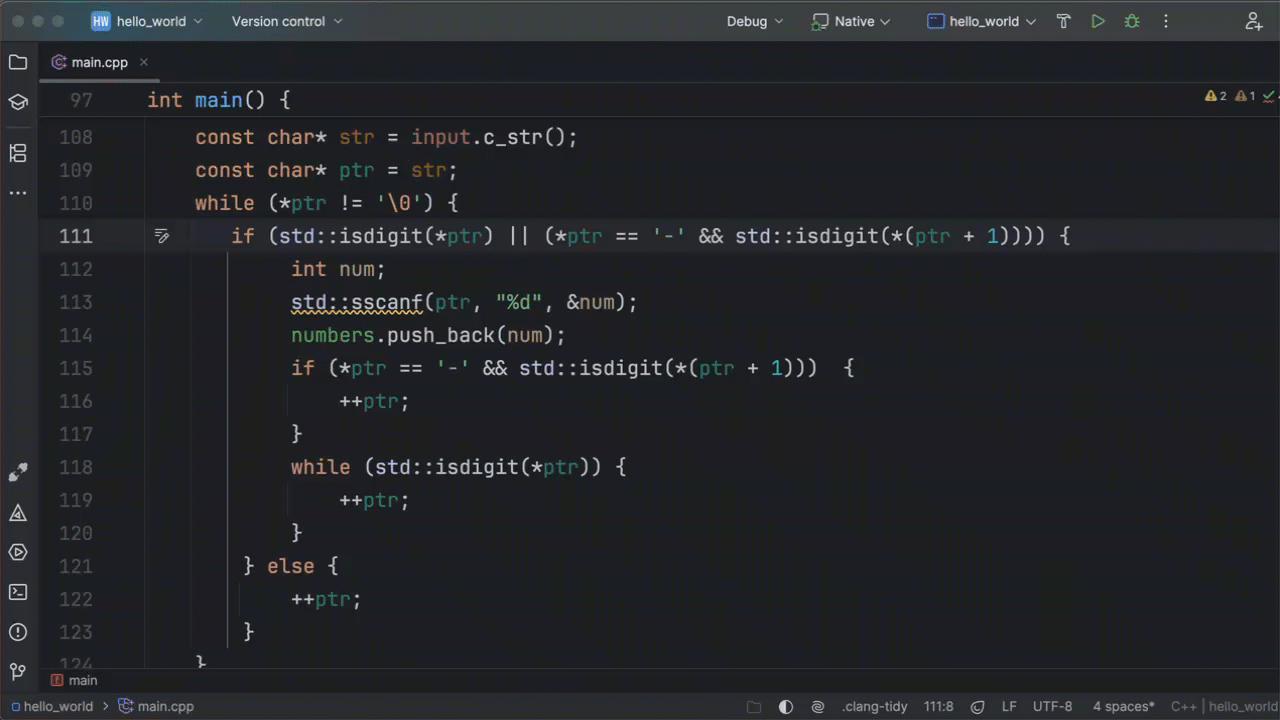
Task: Run the hello_world application with play icon
Action: 1097,21
